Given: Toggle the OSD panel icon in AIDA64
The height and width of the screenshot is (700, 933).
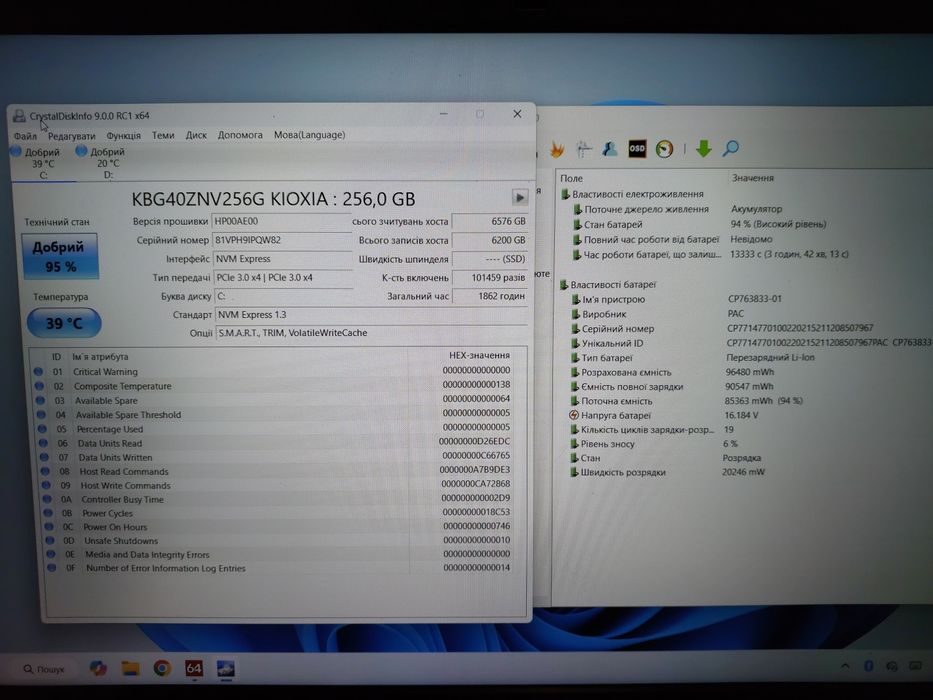Looking at the screenshot, I should 637,148.
